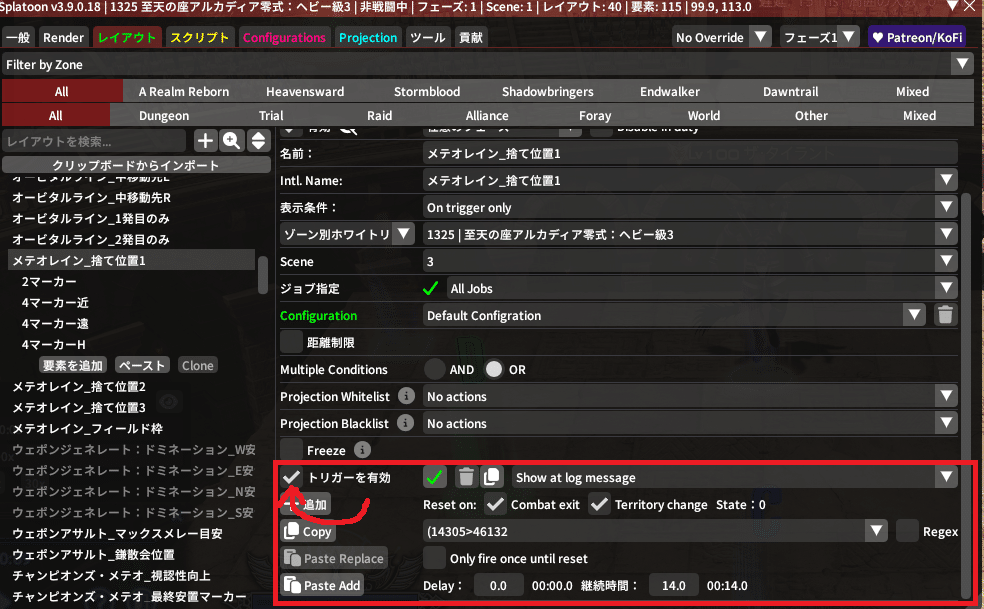Click the copy icon next to trigger trash

coord(492,477)
